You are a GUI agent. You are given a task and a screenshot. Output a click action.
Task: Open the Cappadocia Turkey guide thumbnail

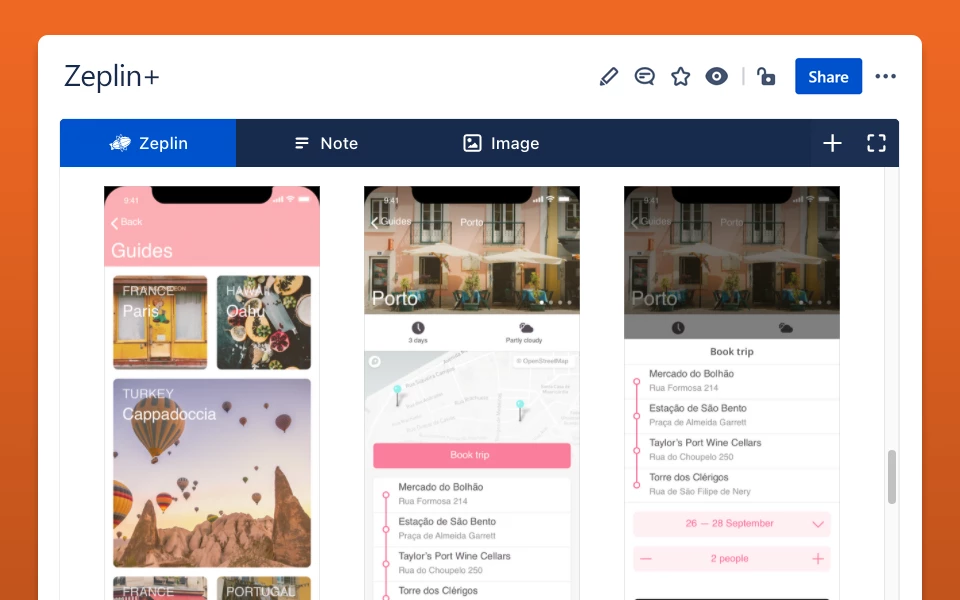click(x=212, y=473)
